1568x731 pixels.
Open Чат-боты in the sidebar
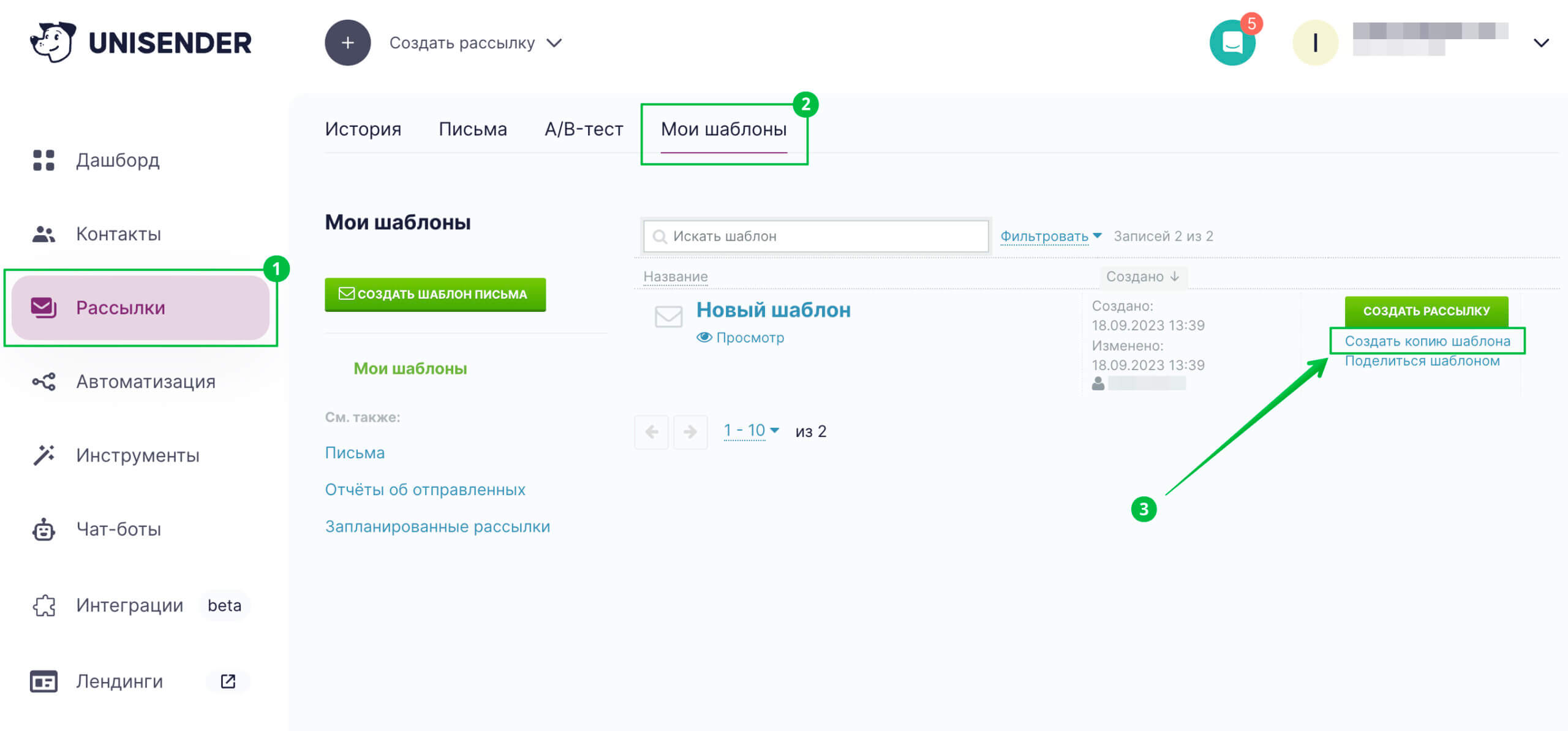coord(119,529)
